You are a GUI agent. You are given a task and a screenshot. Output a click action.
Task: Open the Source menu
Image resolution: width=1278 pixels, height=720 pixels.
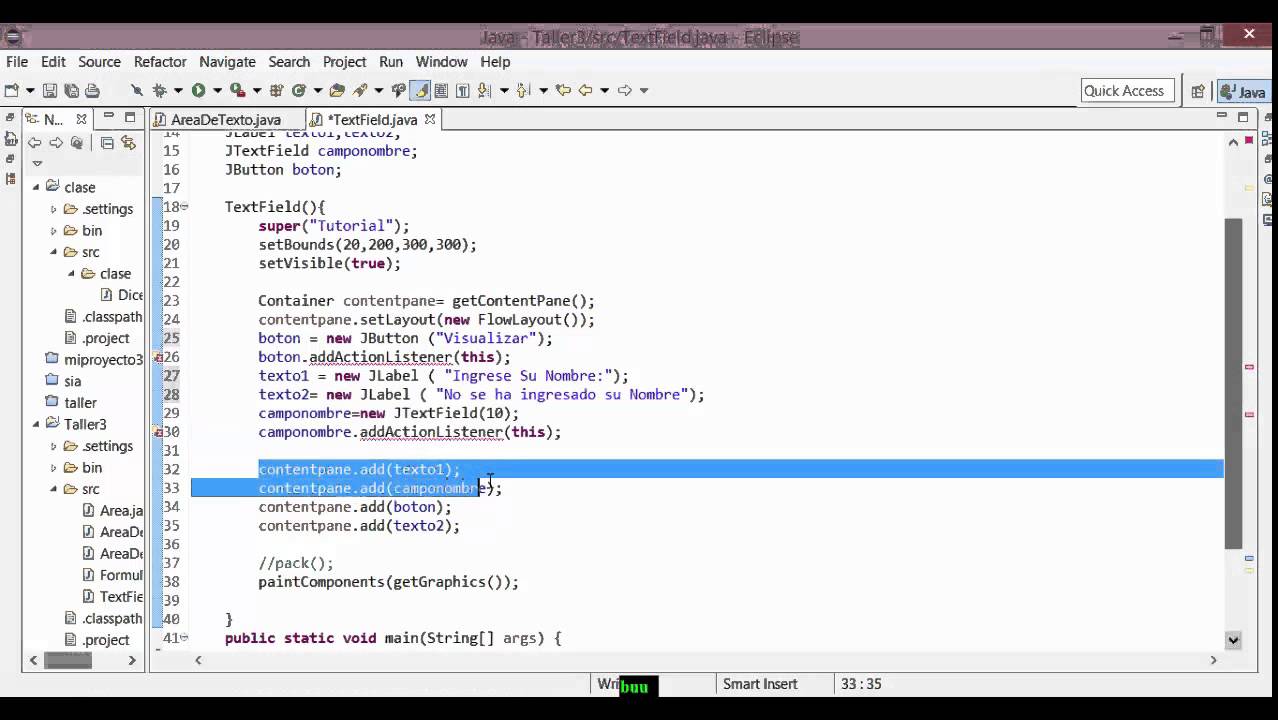tap(99, 62)
